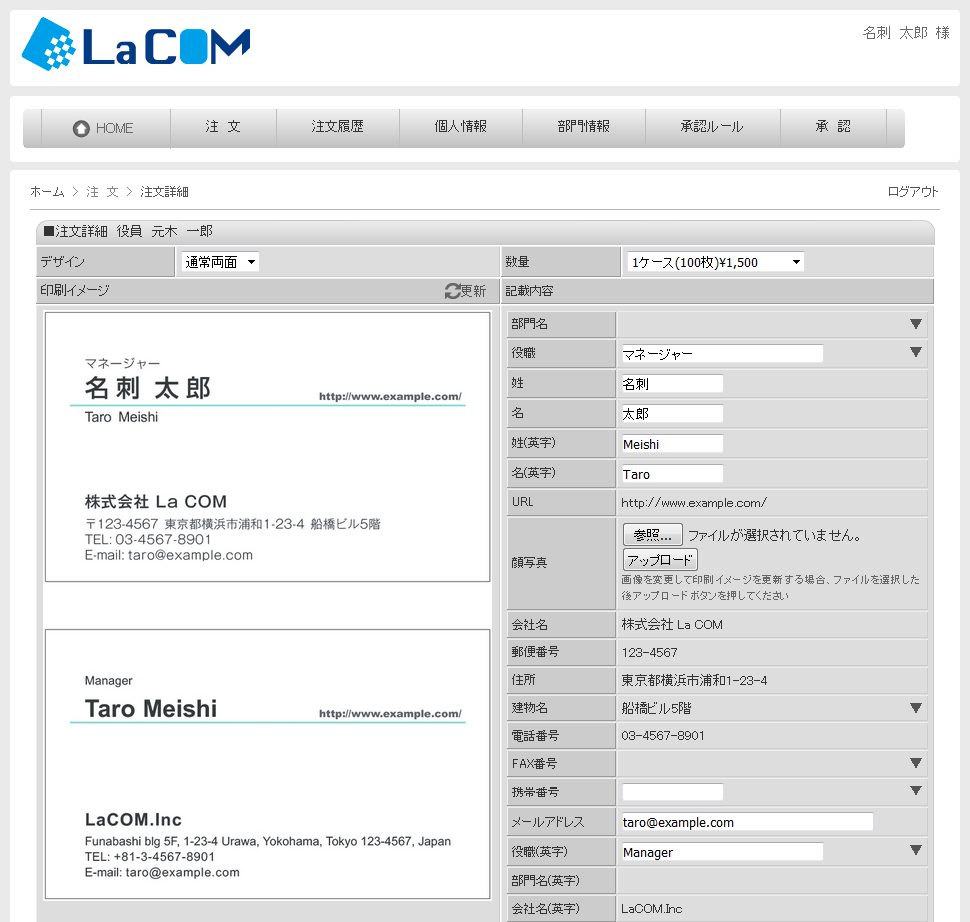Image resolution: width=970 pixels, height=922 pixels.
Task: Click the ホーム breadcrumb link
Action: click(47, 191)
